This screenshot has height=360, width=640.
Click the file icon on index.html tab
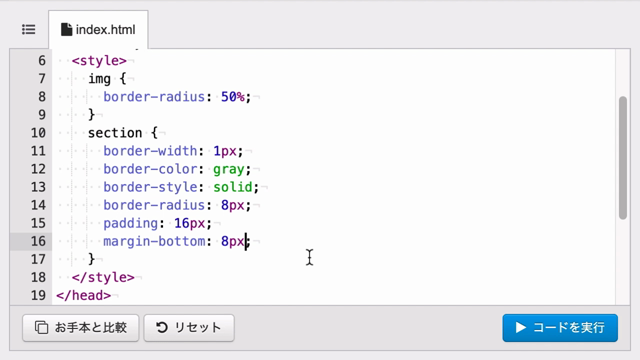(x=67, y=29)
